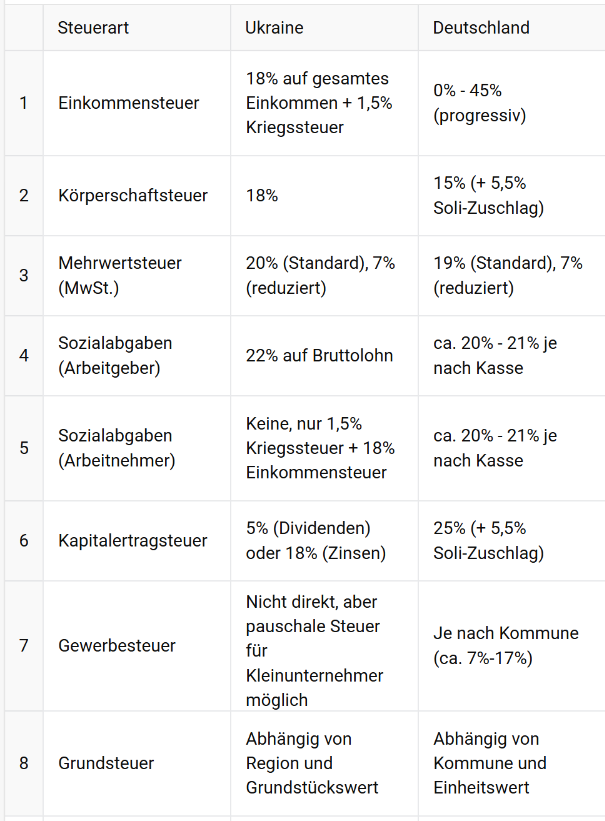Screen dimensions: 605x821
Task: Select row number 1
Action: 24,103
